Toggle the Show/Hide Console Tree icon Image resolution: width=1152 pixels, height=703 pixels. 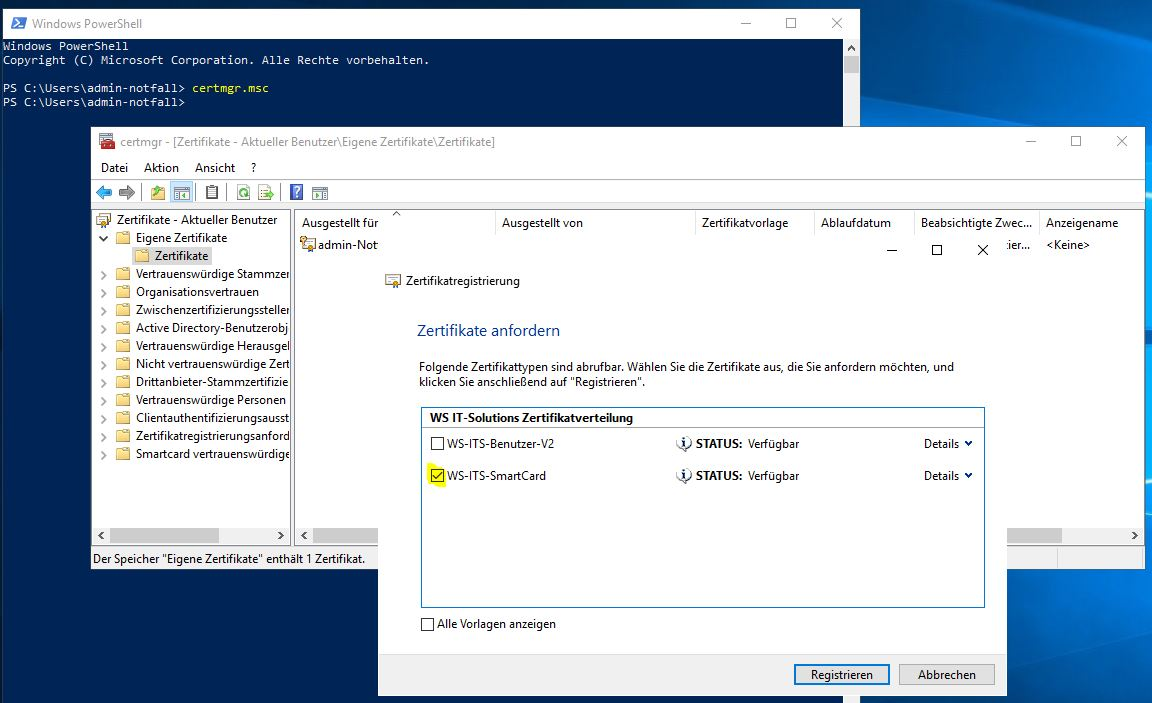pos(181,192)
